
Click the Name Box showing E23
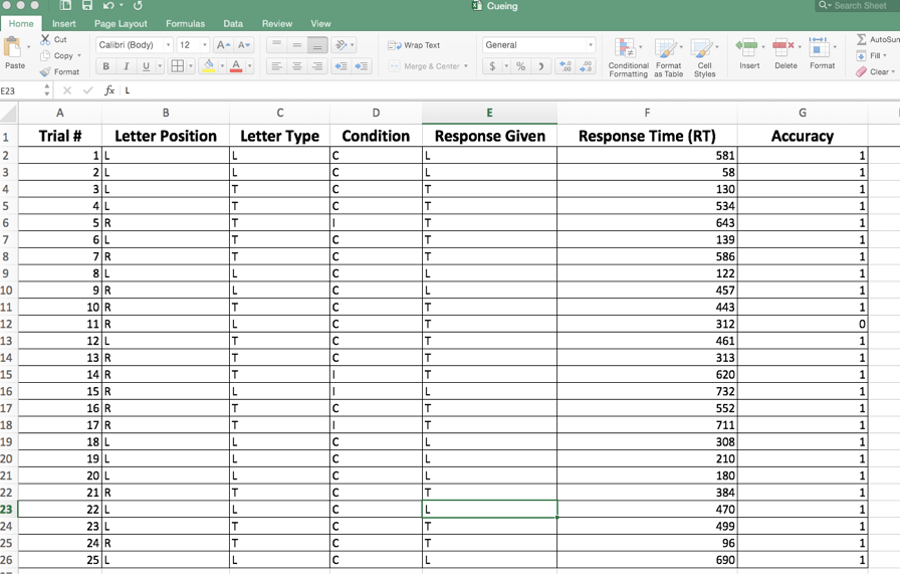click(x=21, y=91)
